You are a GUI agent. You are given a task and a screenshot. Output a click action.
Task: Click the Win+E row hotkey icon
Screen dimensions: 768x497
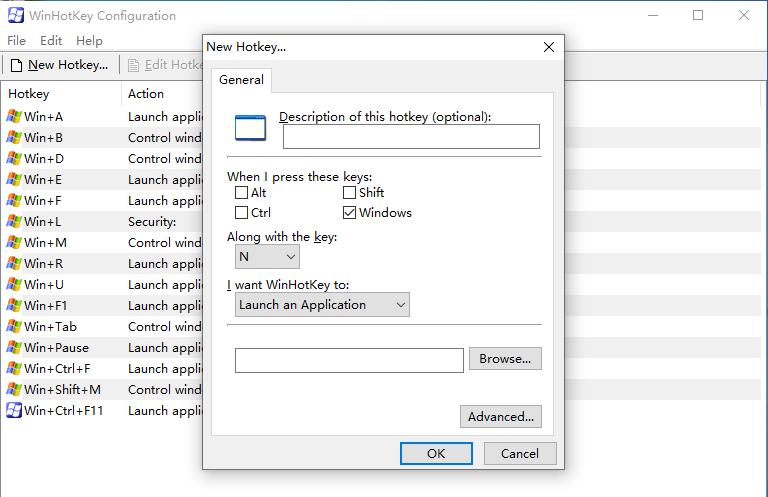[14, 180]
